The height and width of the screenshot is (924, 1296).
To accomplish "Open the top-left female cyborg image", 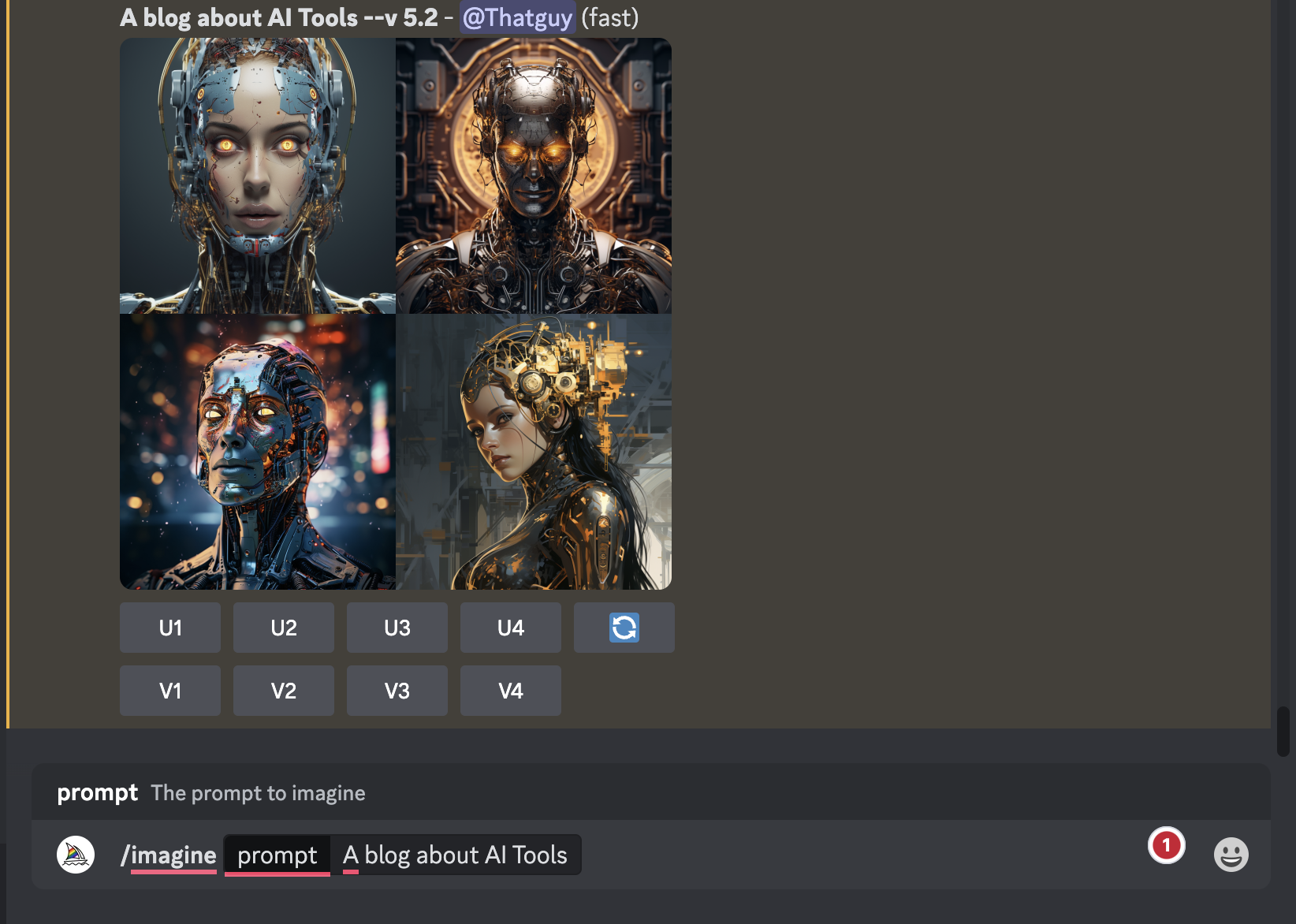I will pos(258,176).
